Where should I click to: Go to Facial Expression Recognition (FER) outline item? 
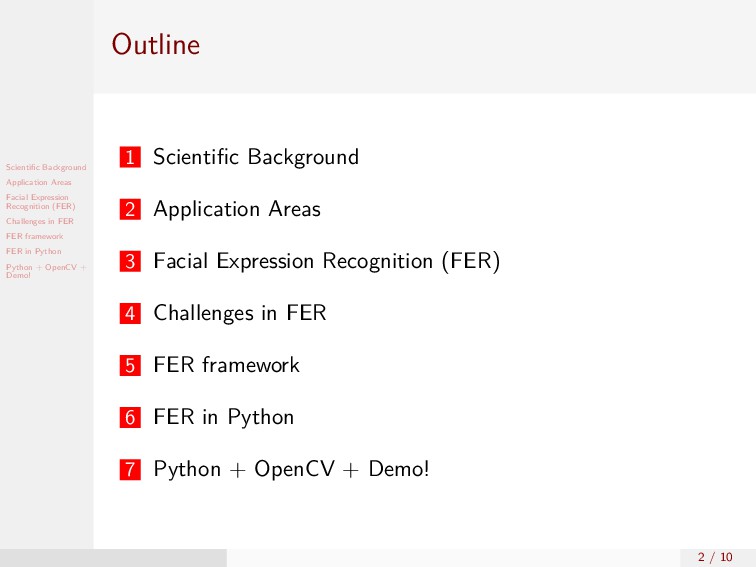tap(327, 261)
